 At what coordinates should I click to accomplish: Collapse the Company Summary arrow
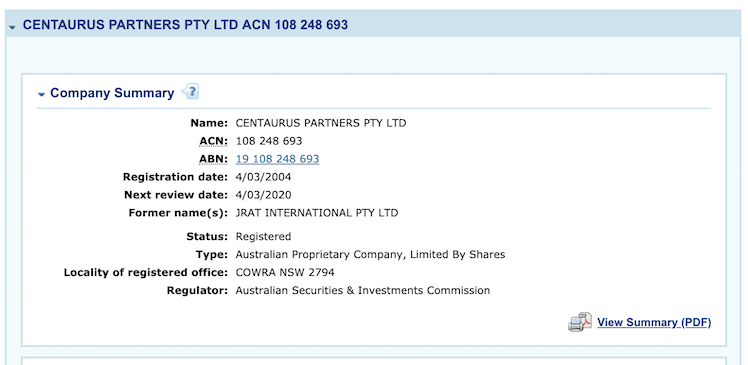pyautogui.click(x=42, y=94)
